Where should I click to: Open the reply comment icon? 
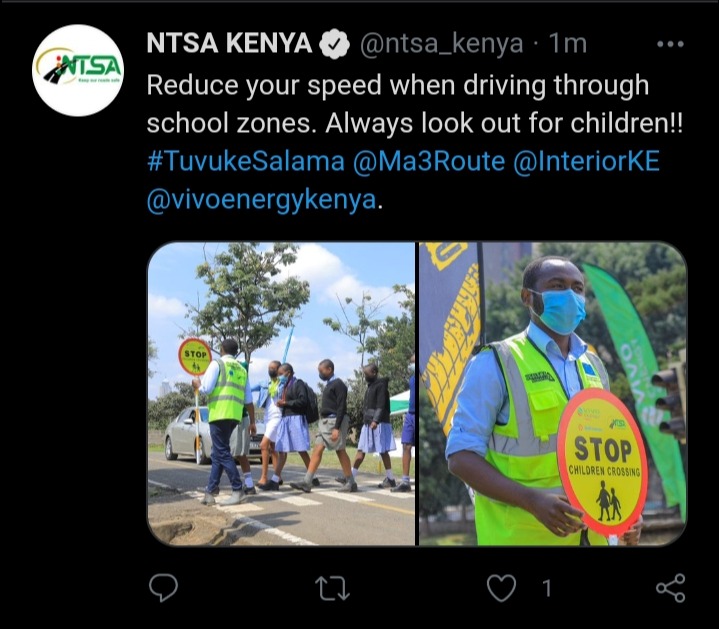(163, 587)
